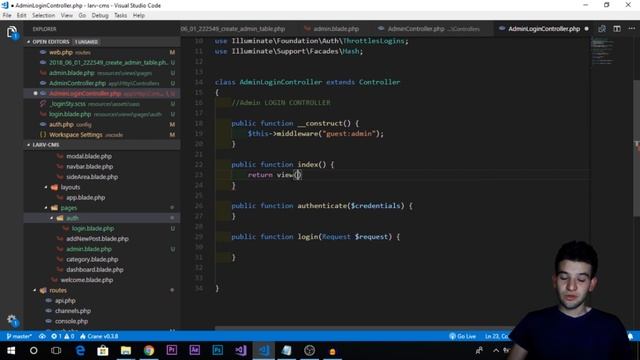Open purple Visual Studio from taskbar

[x=241, y=351]
